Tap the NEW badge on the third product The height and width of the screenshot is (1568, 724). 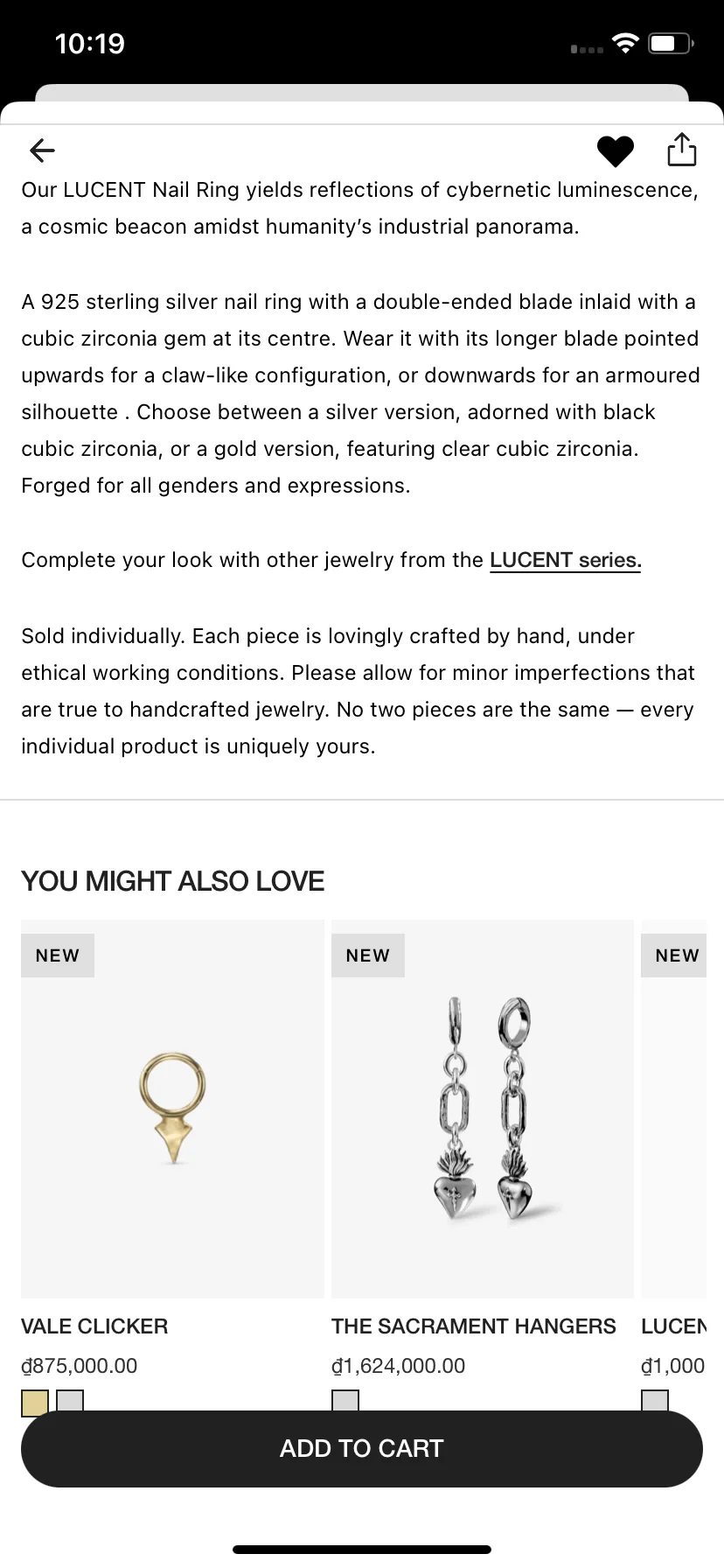677,955
